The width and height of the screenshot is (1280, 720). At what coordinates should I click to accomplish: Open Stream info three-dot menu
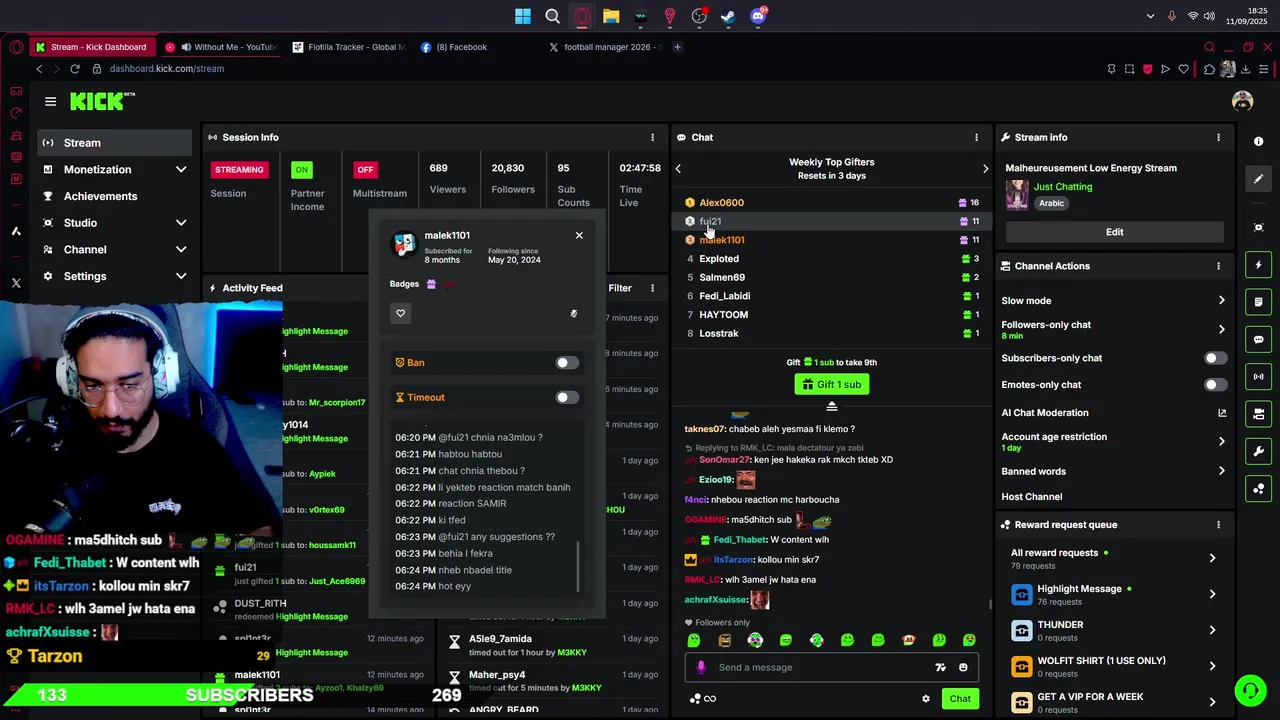[x=1218, y=137]
